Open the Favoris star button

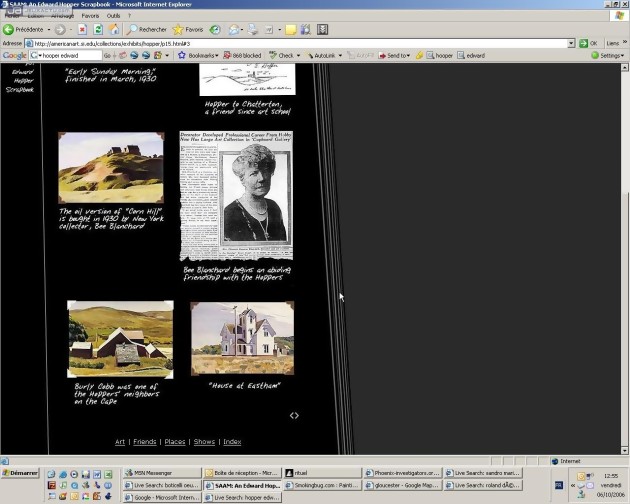click(188, 30)
